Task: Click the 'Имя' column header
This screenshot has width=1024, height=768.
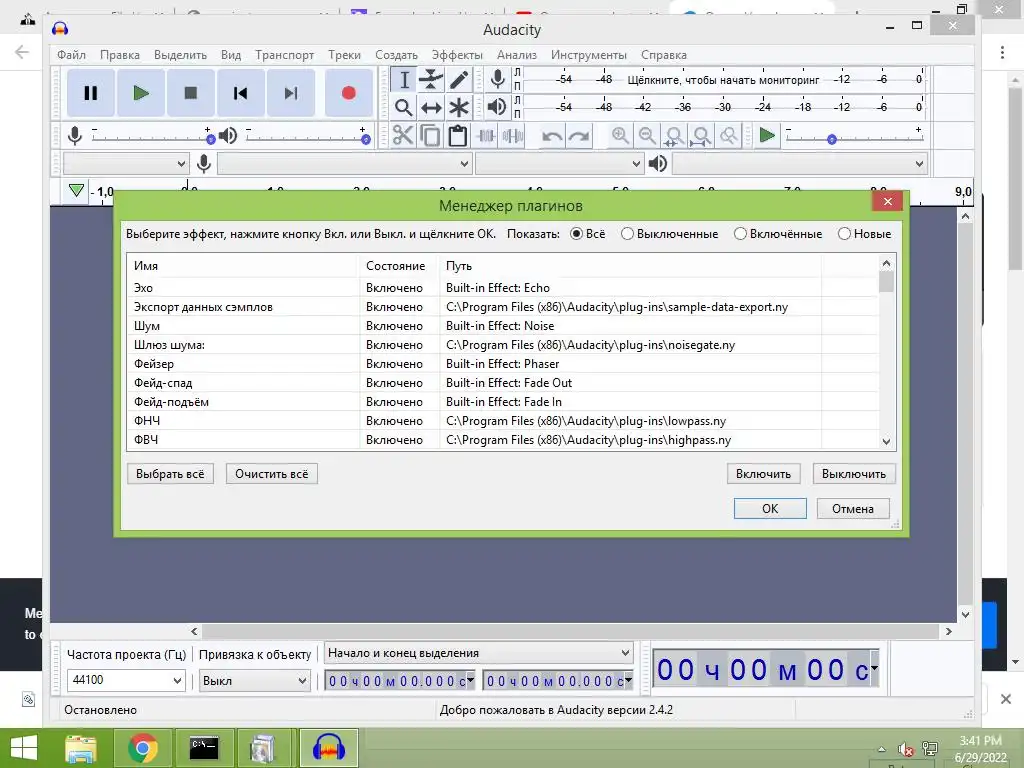Action: coord(243,266)
